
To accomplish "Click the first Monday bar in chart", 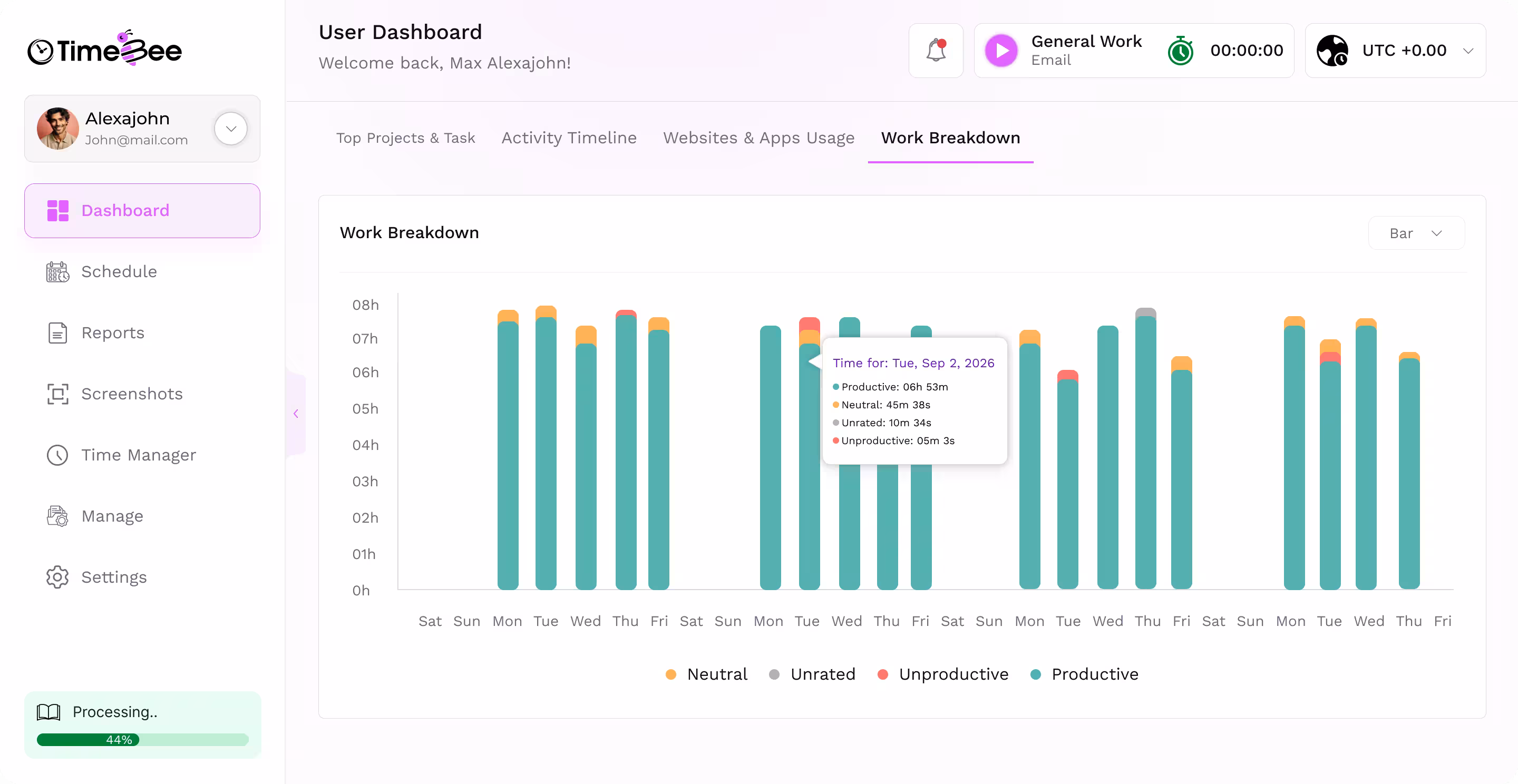I will [x=508, y=449].
